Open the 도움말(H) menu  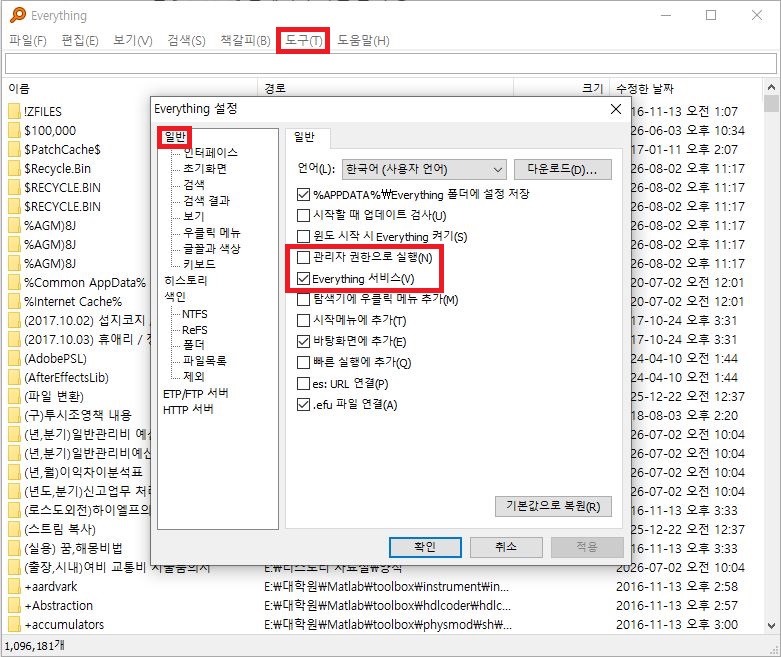363,40
